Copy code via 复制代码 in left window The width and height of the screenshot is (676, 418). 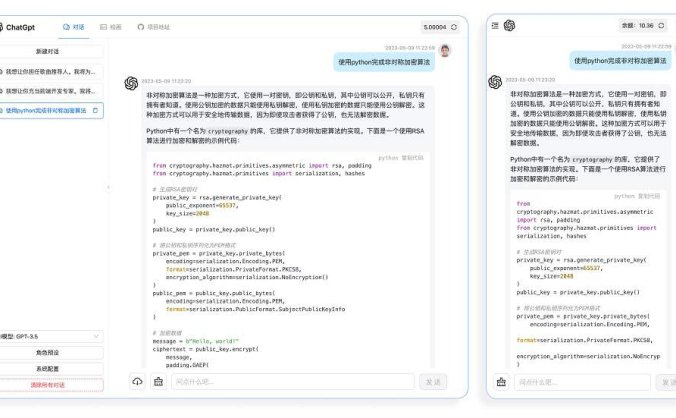pyautogui.click(x=413, y=158)
